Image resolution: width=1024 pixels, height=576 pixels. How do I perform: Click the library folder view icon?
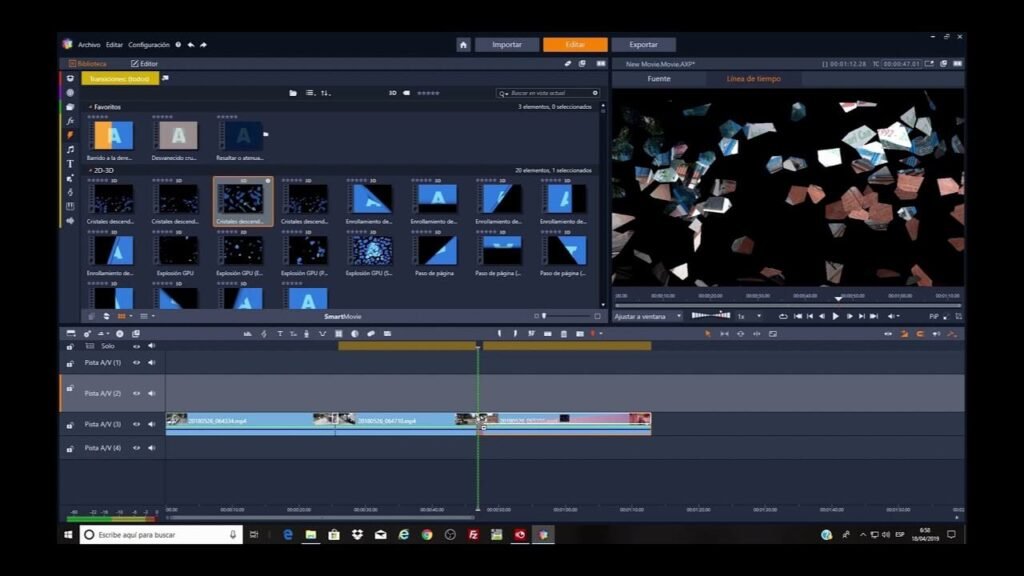[293, 93]
